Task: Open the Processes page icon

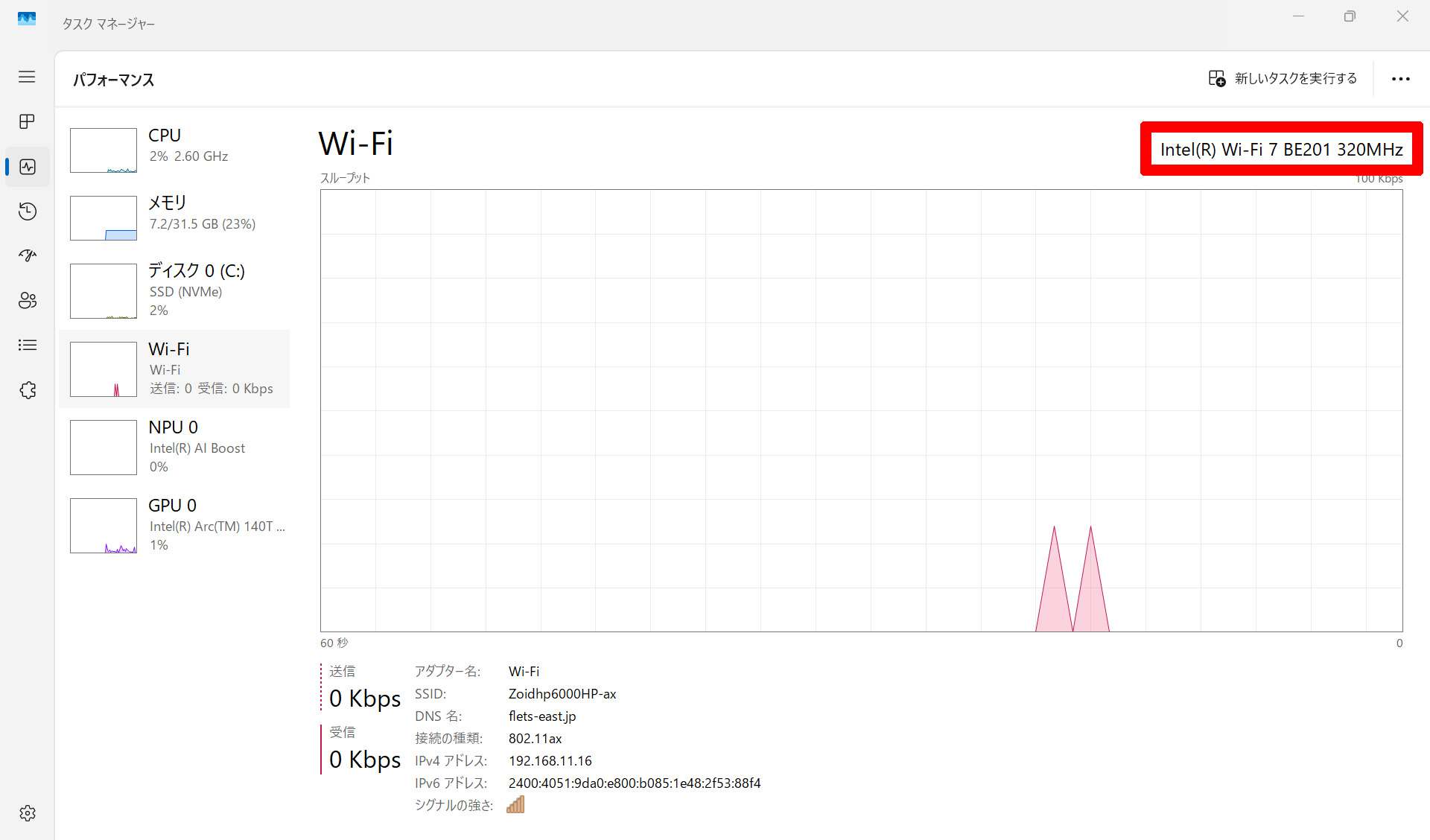Action: (x=27, y=121)
